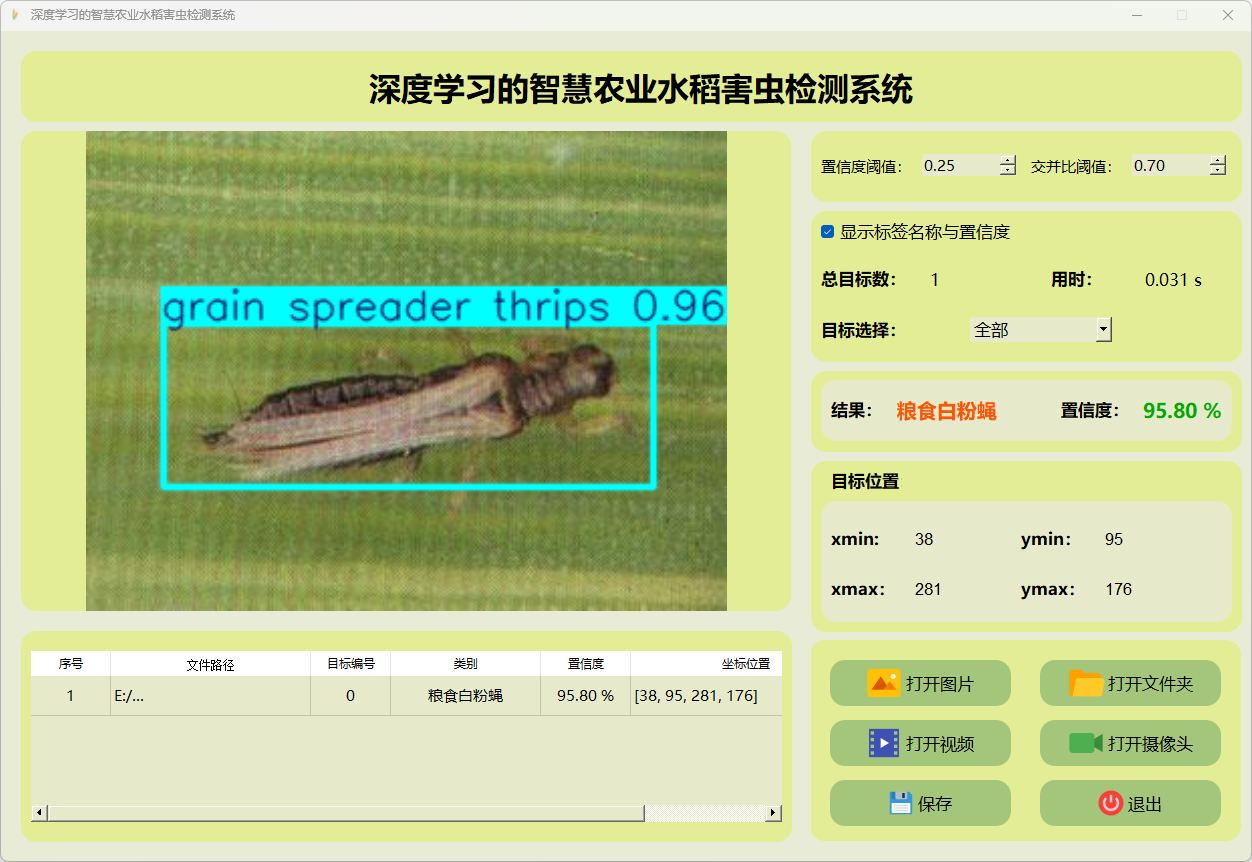The width and height of the screenshot is (1252, 862).
Task: Click the 置信度 column header in table
Action: coord(585,664)
